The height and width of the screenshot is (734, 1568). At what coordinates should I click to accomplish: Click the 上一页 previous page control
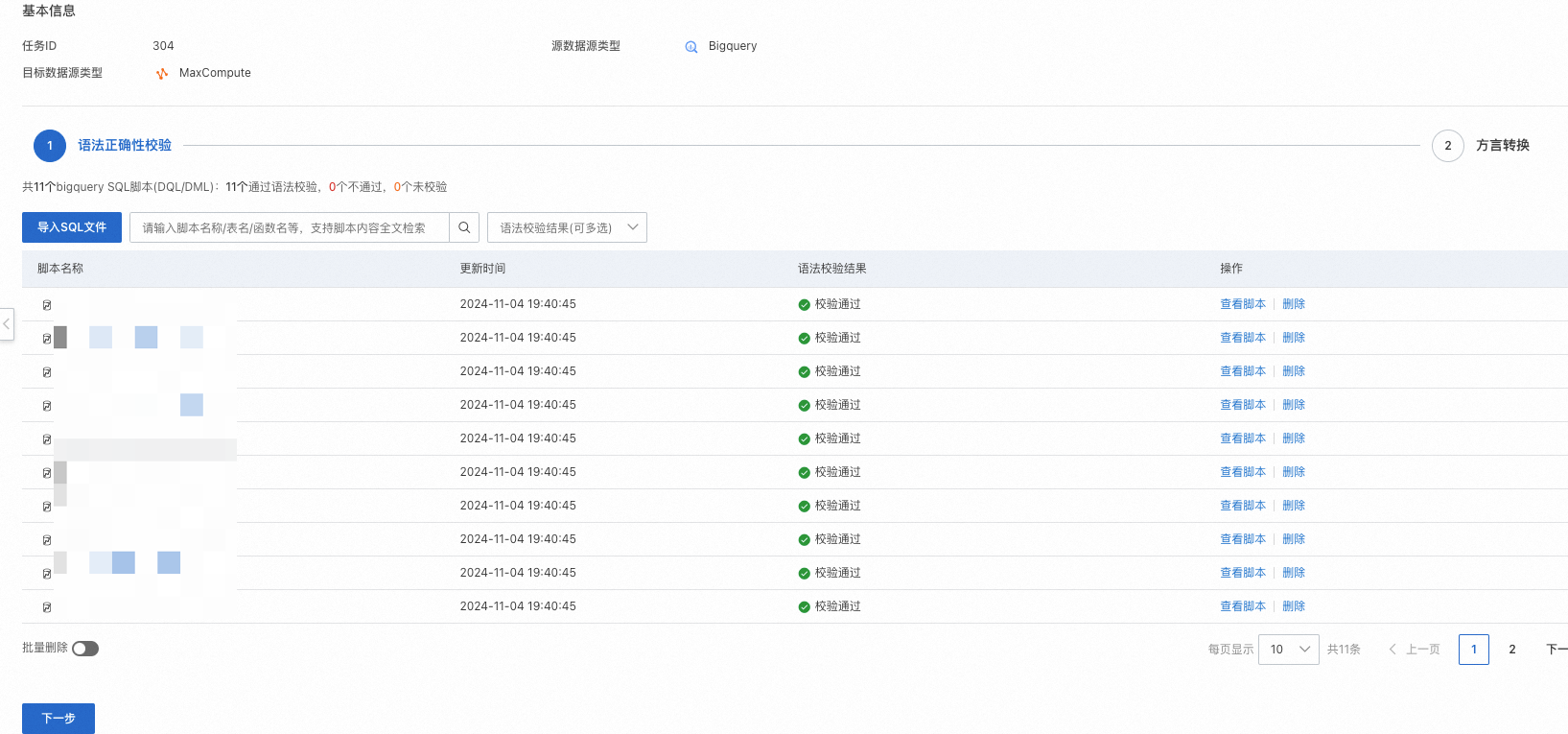(x=1415, y=650)
